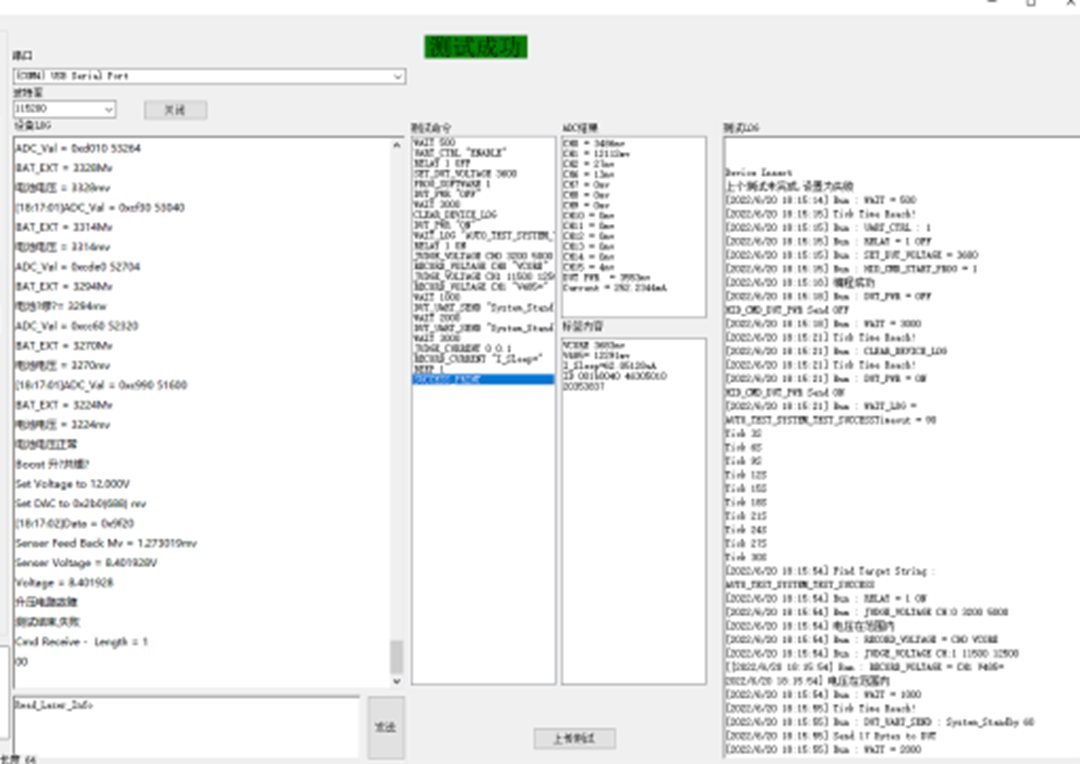Click scroll-down arrow in device log
1080x764 pixels.
click(x=396, y=680)
